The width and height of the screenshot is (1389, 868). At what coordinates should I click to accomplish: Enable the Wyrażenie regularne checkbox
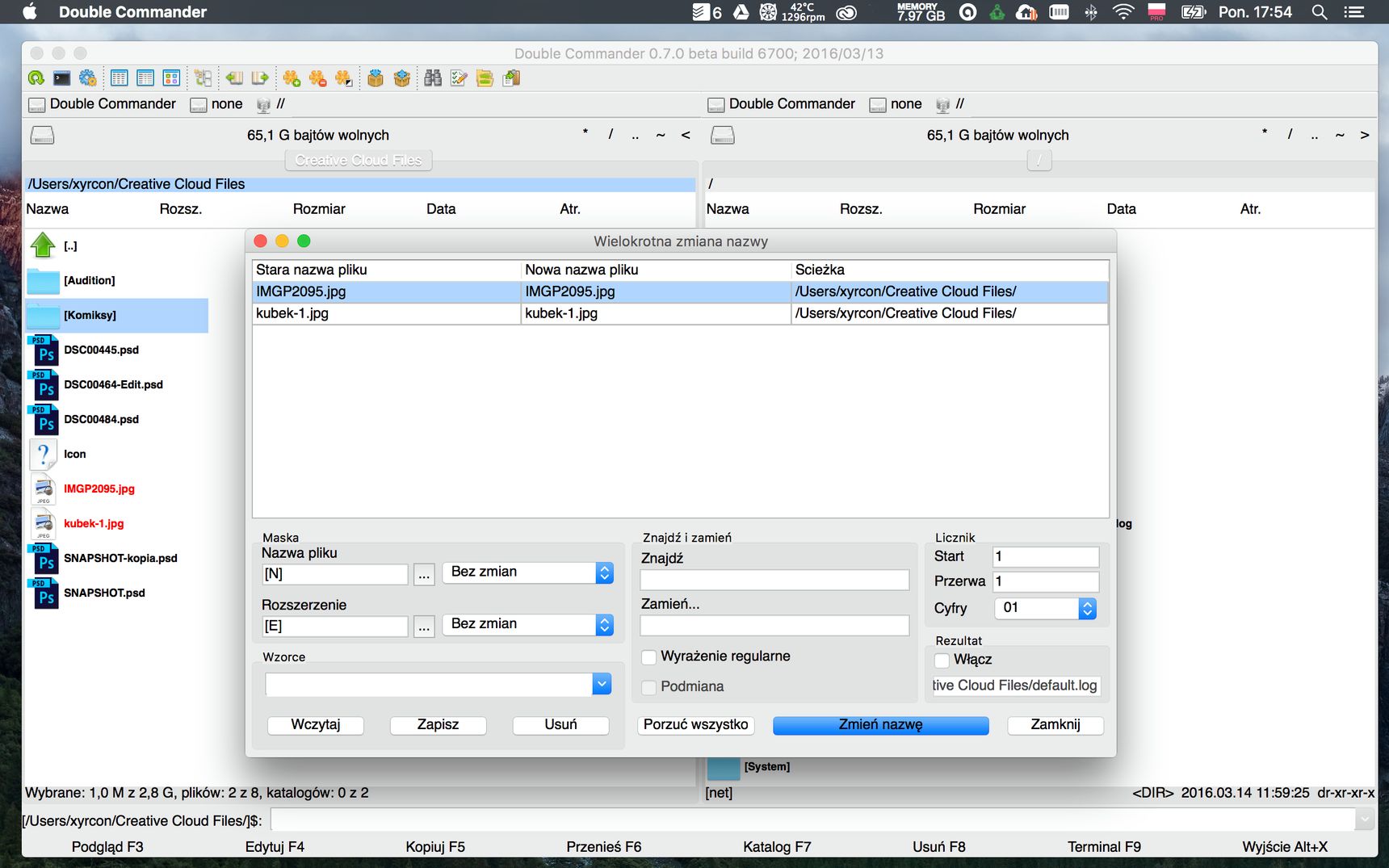[x=648, y=657]
